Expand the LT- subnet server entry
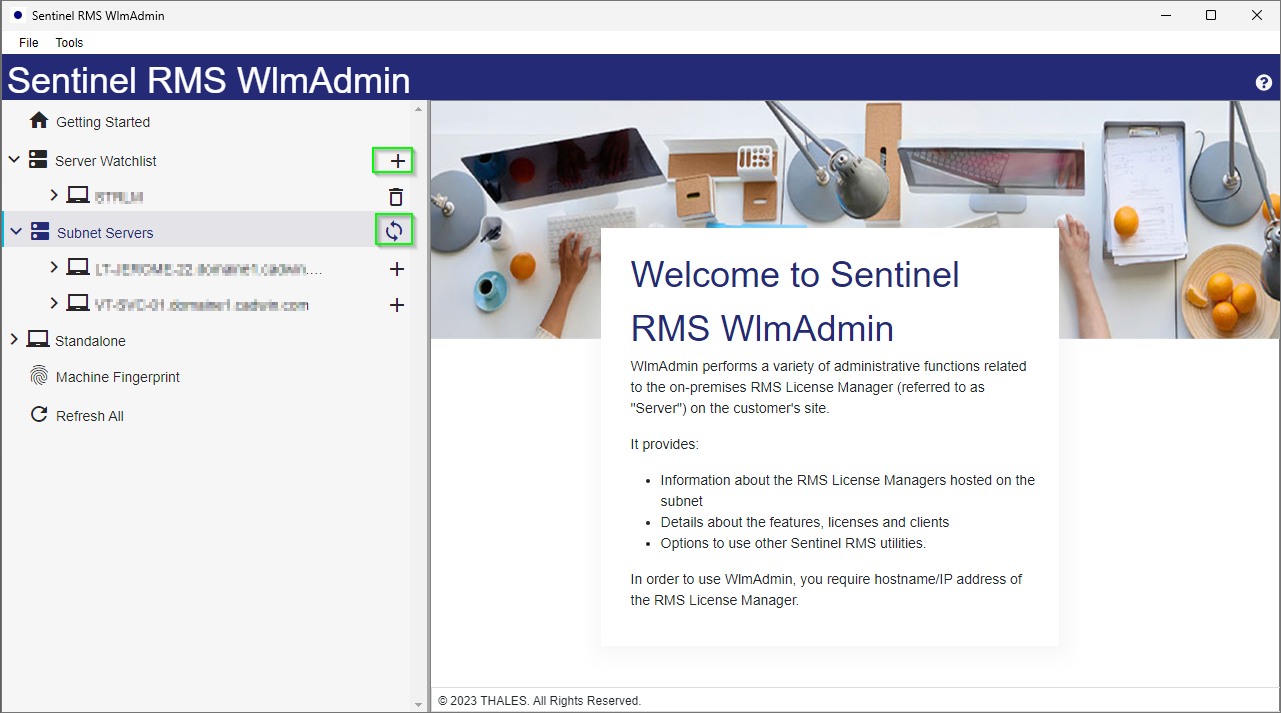Viewport: 1281px width, 713px height. point(54,268)
